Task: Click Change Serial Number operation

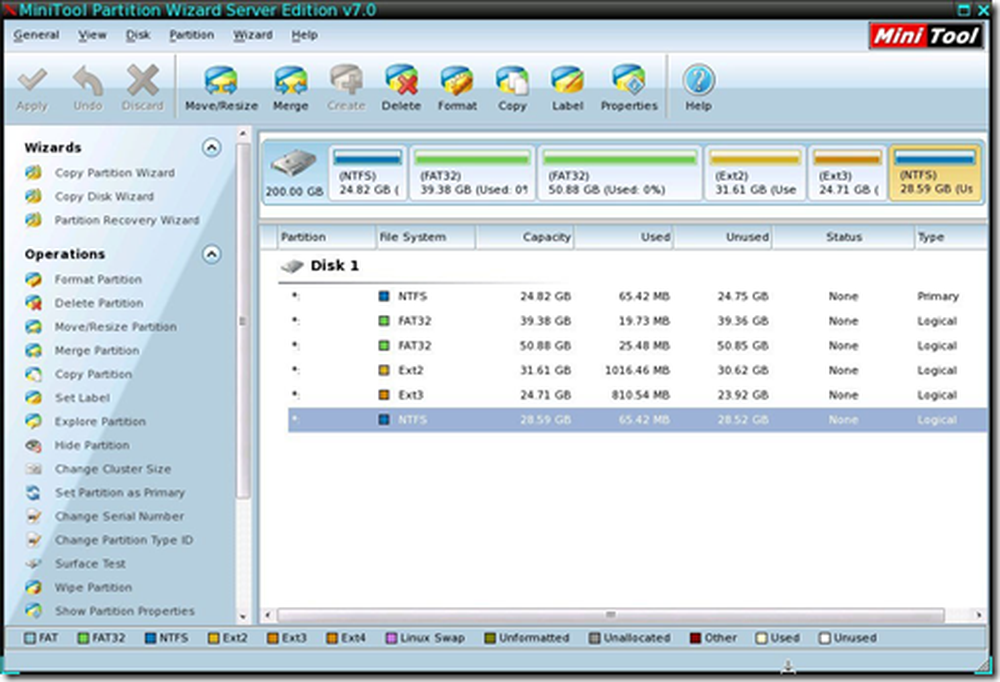Action: point(119,516)
